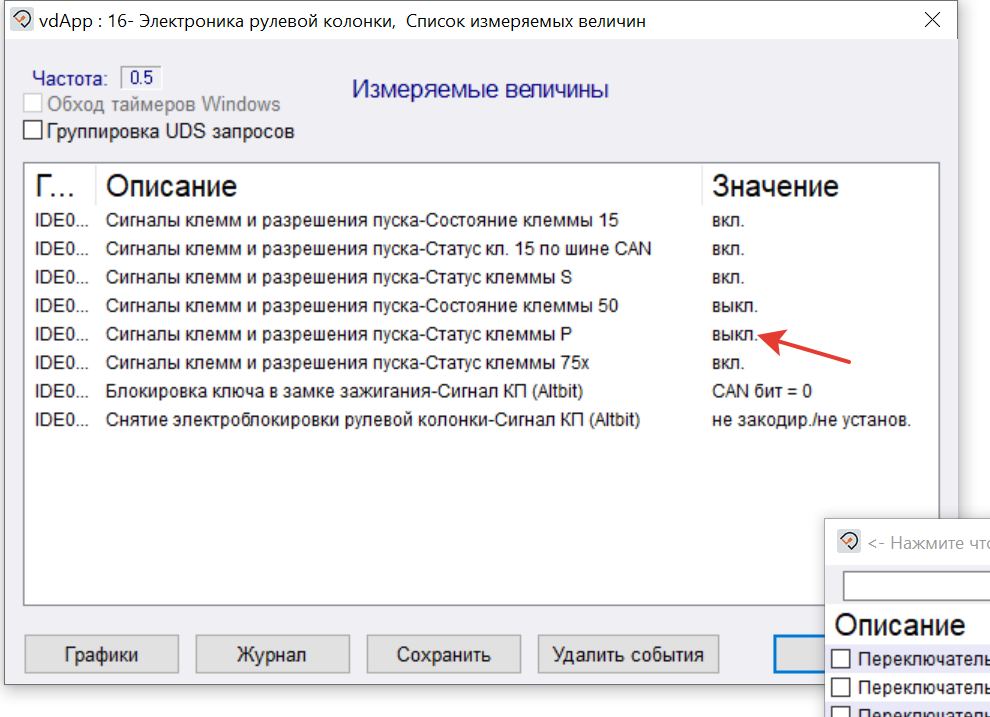Click the Частота 0.5 input field
Image resolution: width=990 pixels, height=717 pixels.
coord(141,78)
